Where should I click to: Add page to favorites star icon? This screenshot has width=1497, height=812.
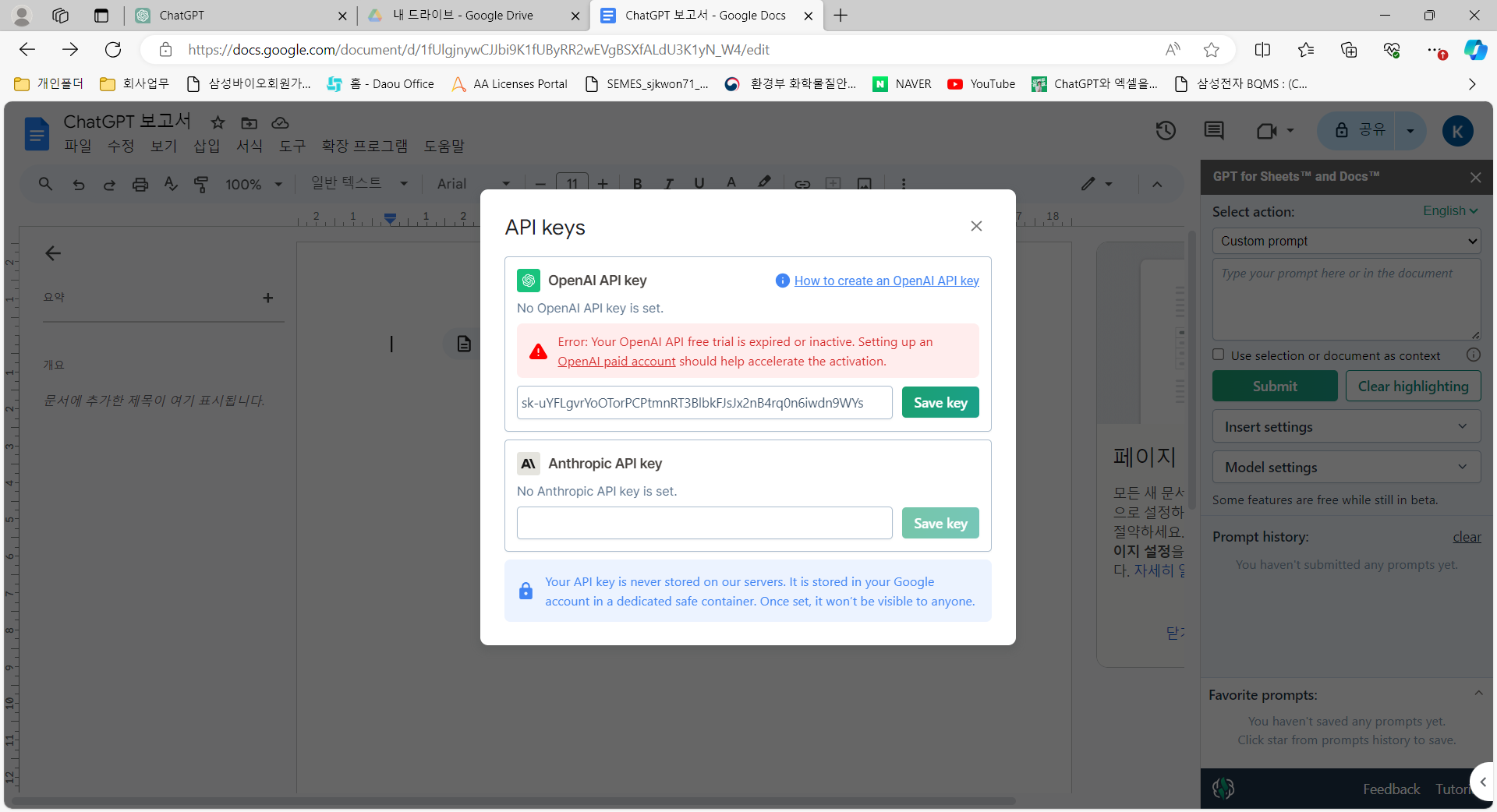pos(1211,50)
